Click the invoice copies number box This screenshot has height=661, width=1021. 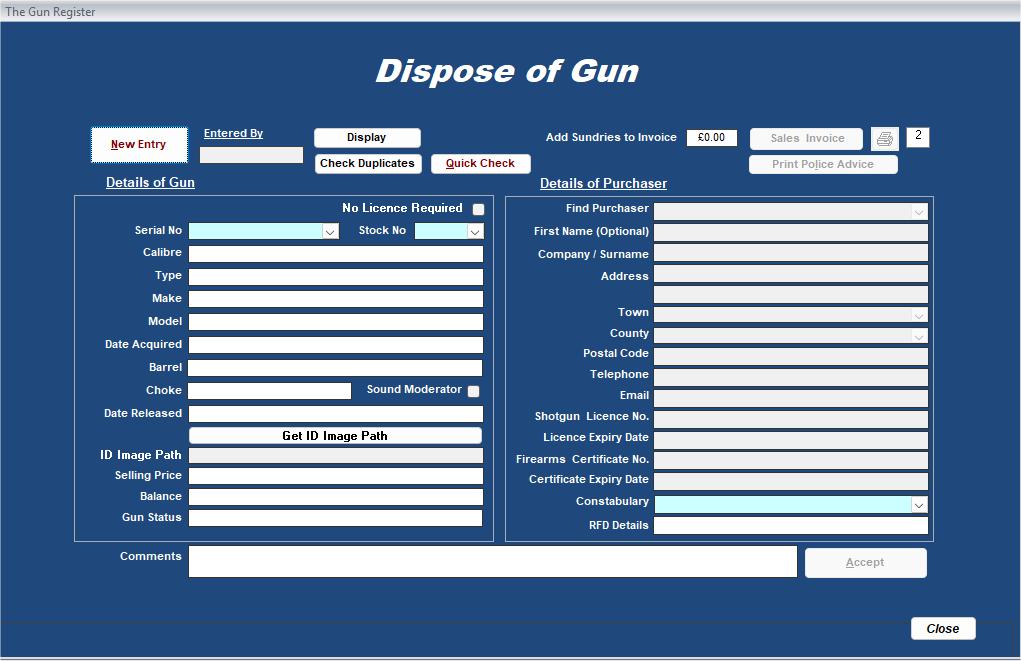pos(917,137)
